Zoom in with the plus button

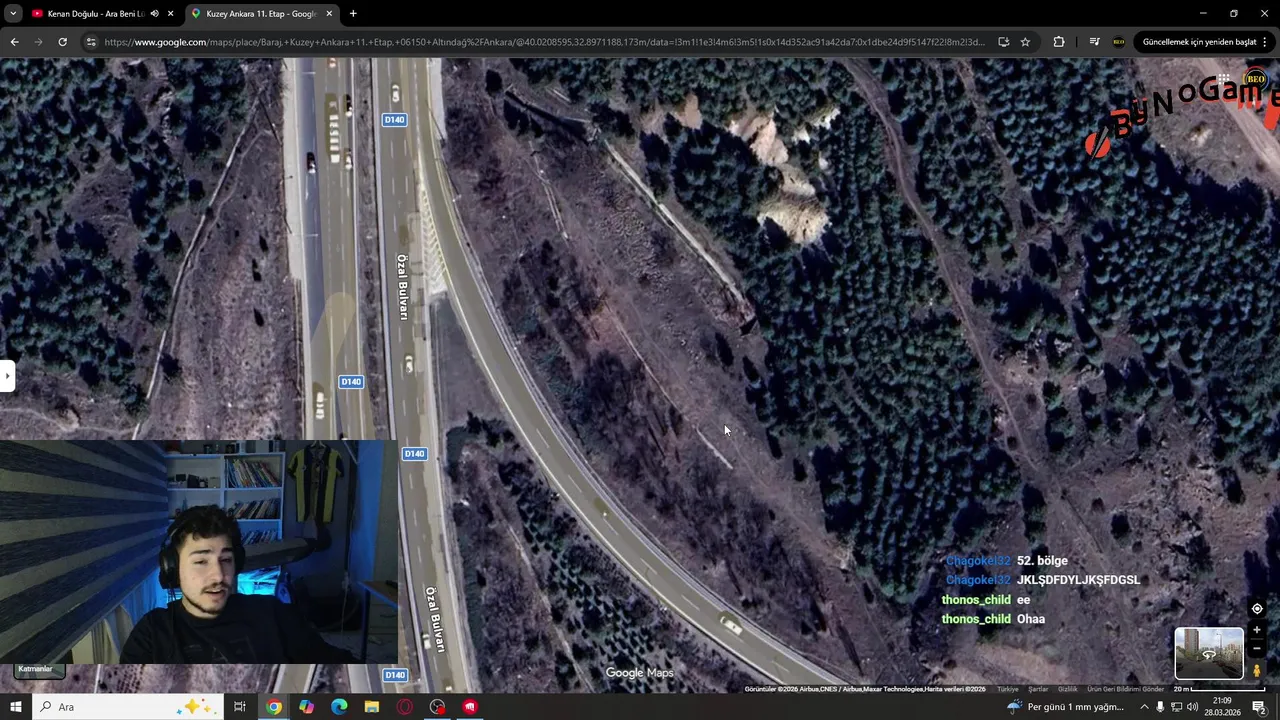click(1257, 630)
